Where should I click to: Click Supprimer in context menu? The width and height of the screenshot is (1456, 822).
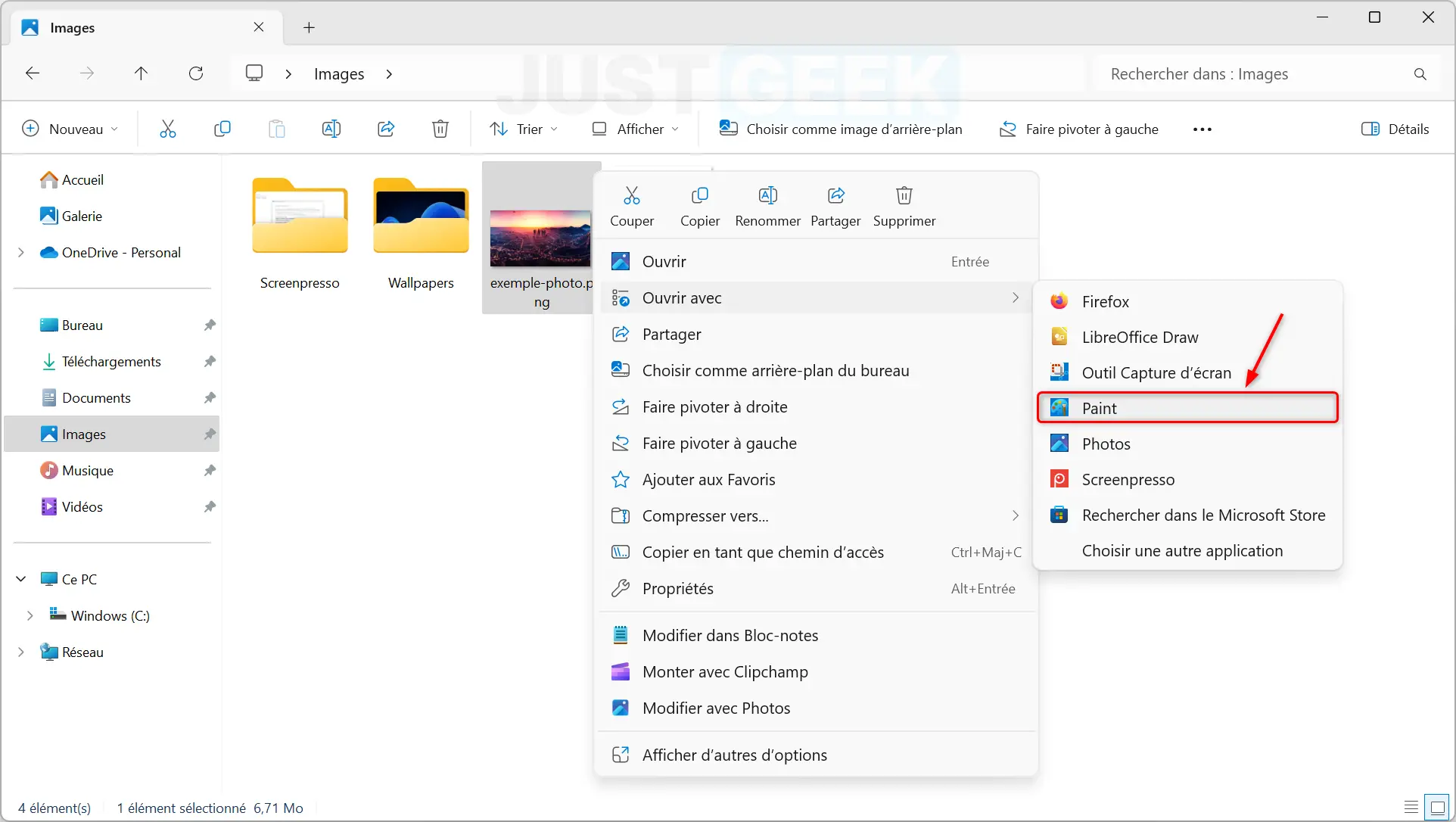(904, 207)
